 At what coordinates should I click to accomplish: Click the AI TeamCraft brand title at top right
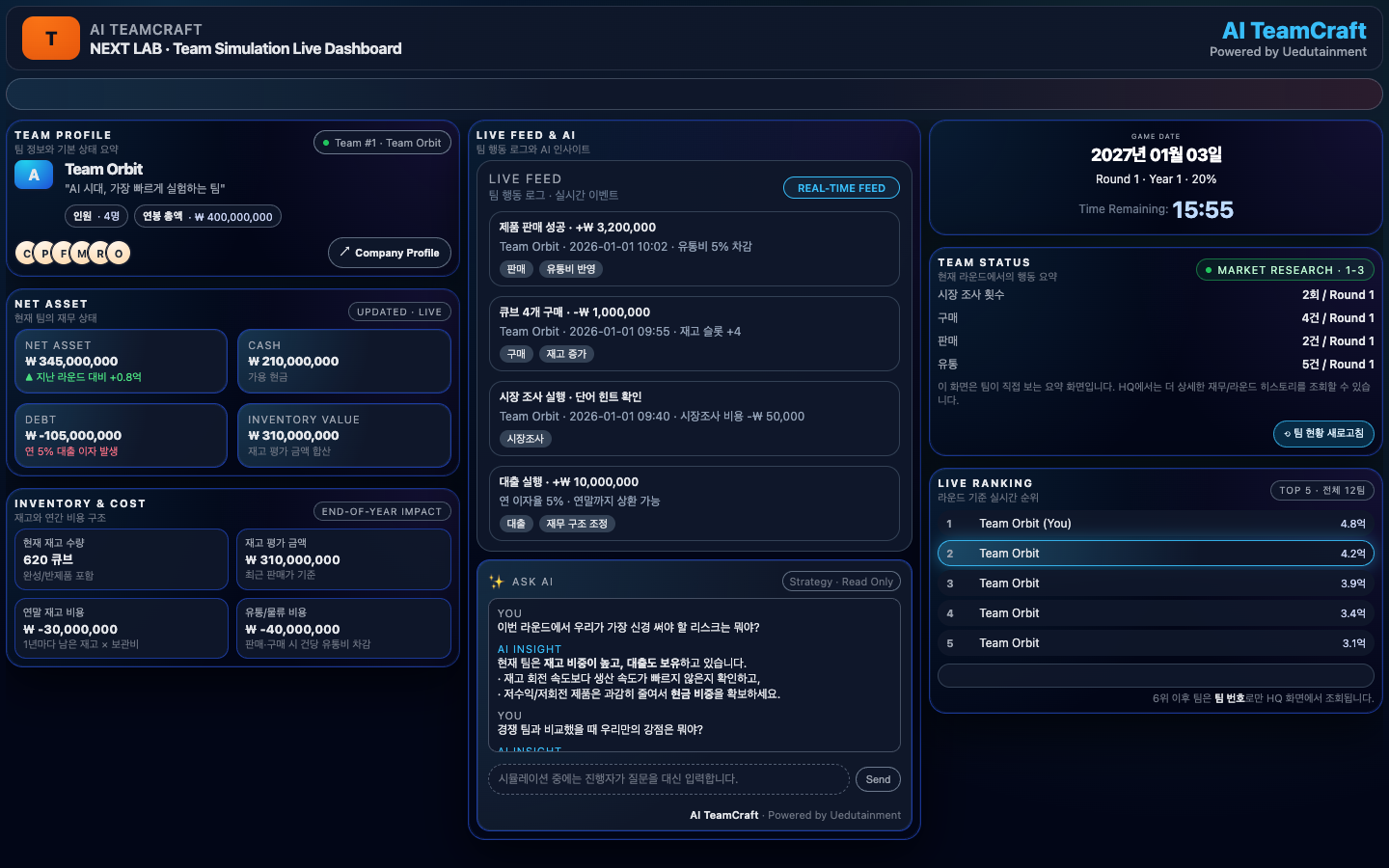(x=1294, y=31)
